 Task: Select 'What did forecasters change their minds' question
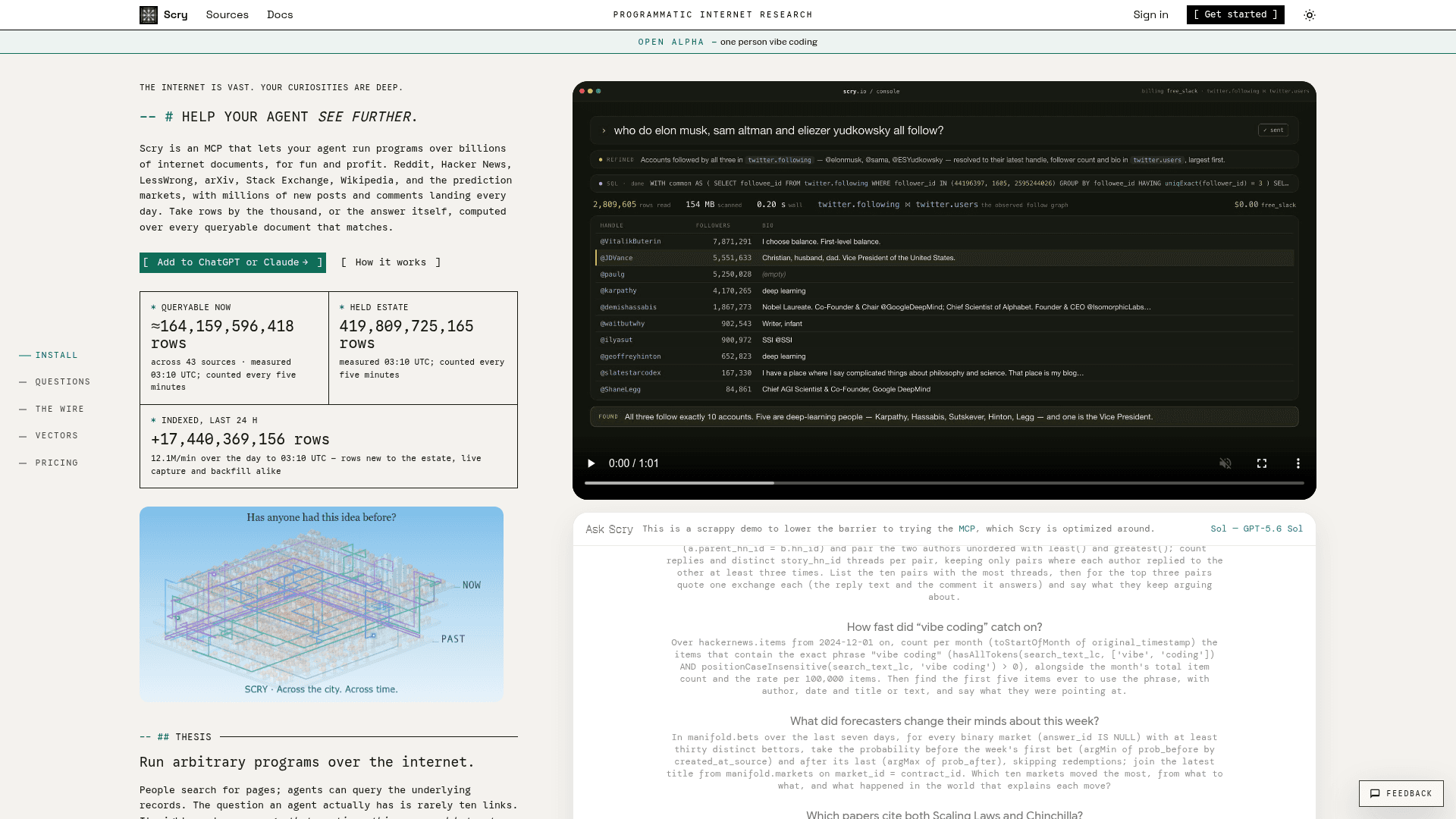coord(944,721)
